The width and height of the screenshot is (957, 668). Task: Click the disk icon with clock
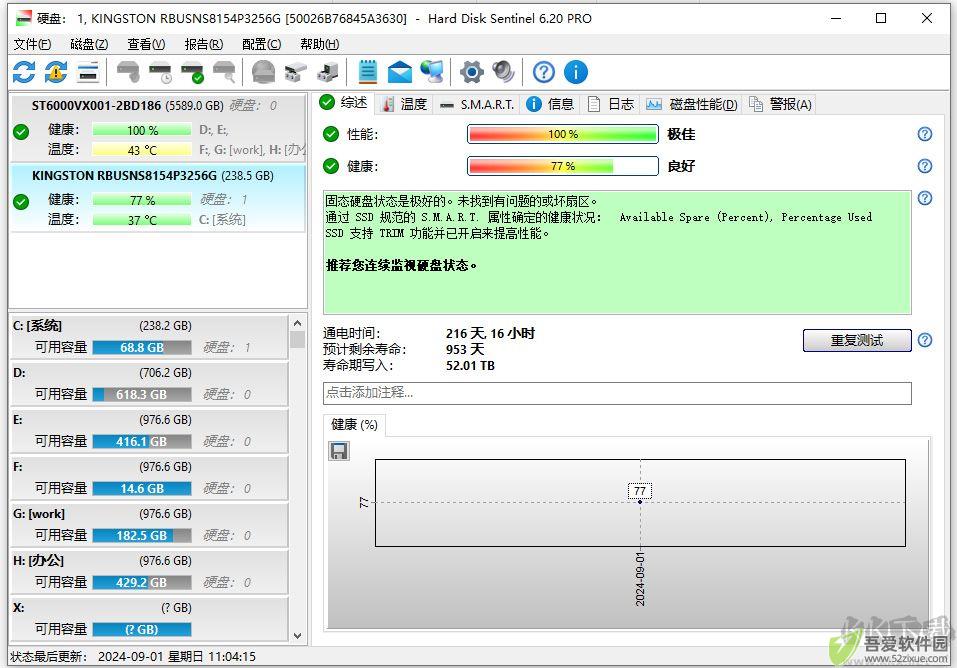pyautogui.click(x=161, y=72)
